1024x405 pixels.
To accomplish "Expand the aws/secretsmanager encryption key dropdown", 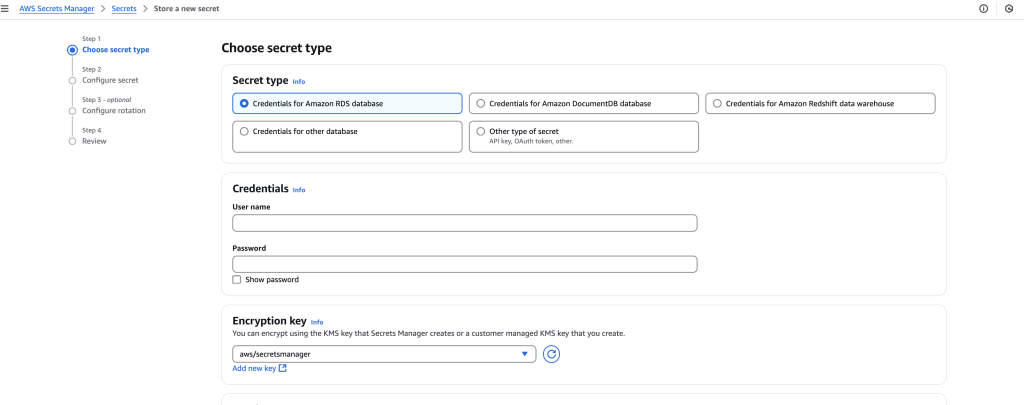I will point(384,354).
